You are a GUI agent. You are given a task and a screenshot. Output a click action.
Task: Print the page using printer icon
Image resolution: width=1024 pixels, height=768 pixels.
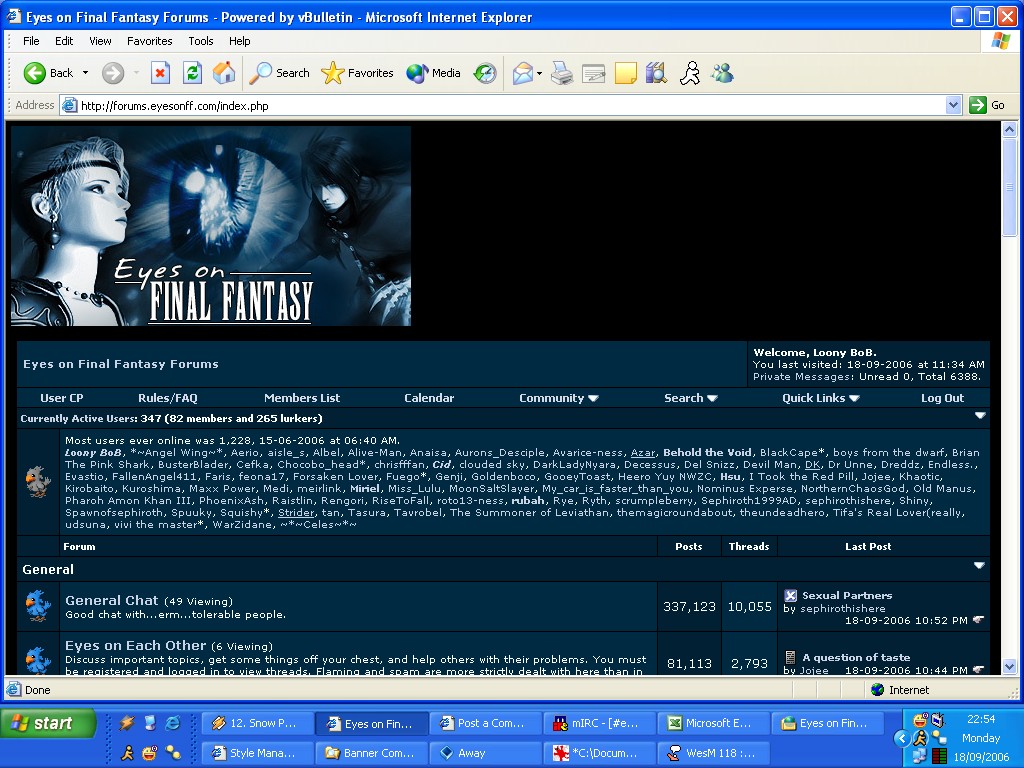[x=562, y=73]
